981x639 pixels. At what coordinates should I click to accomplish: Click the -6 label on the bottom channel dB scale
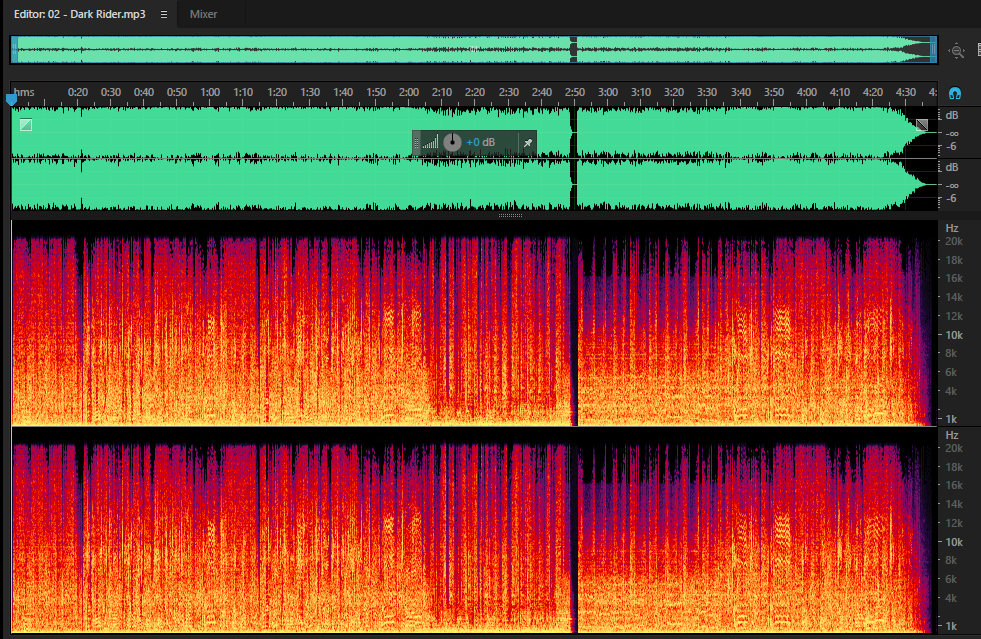coord(951,198)
